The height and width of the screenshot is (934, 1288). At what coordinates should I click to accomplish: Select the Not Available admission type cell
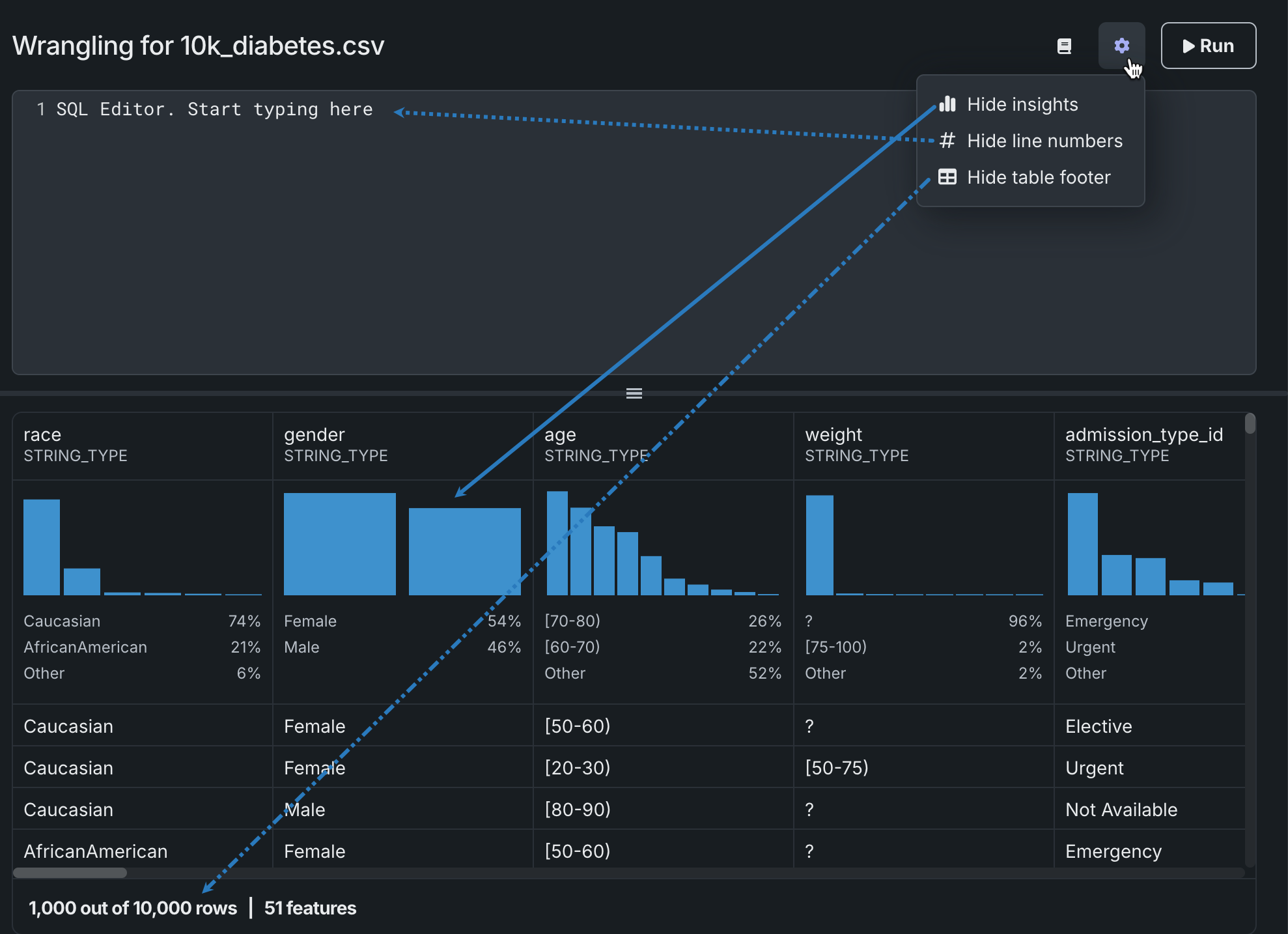pos(1121,810)
